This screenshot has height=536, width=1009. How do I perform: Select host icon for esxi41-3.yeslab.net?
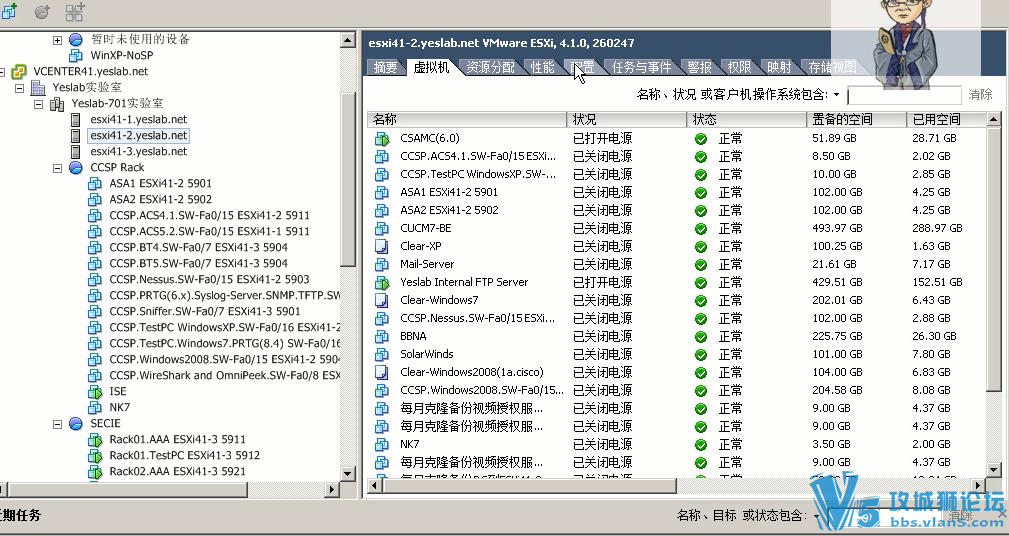[x=76, y=152]
